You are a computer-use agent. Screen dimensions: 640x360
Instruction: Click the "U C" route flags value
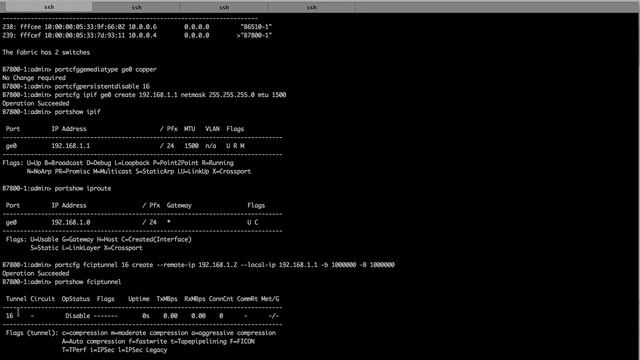click(x=253, y=223)
